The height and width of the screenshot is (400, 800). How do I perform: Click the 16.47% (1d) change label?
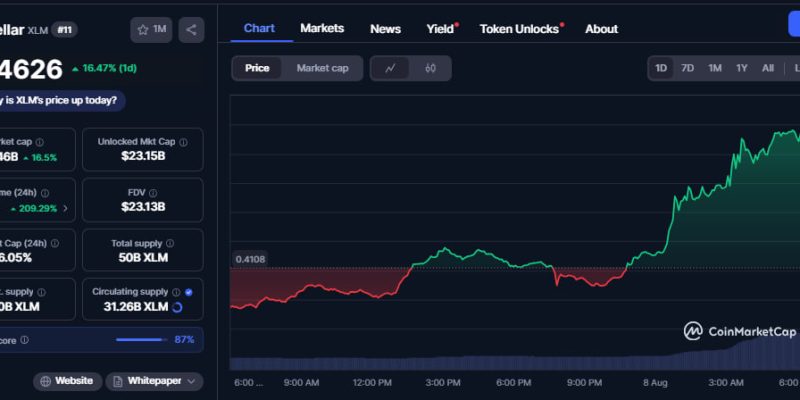tap(104, 68)
